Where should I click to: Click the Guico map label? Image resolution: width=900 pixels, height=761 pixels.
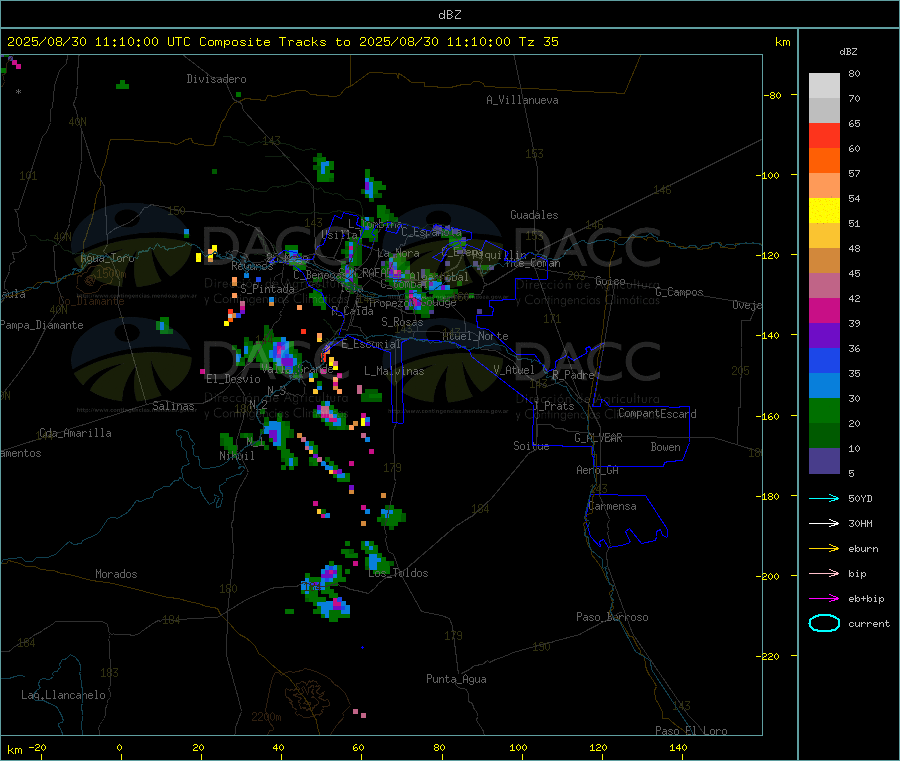610,281
